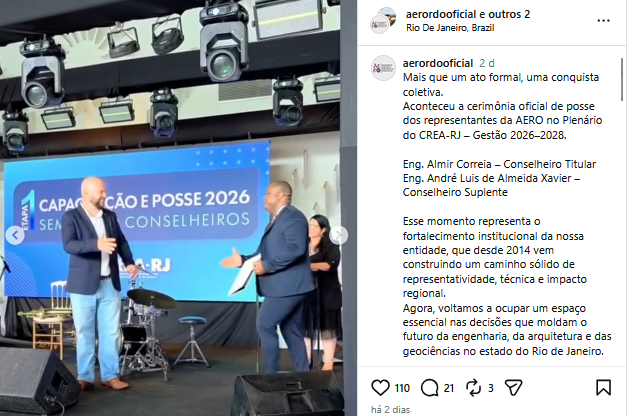The width and height of the screenshot is (627, 416).
Task: View the 110 likes count
Action: pos(402,388)
